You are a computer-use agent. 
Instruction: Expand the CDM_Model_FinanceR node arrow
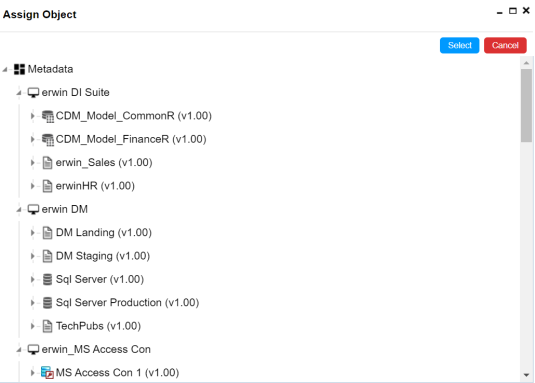[32, 139]
